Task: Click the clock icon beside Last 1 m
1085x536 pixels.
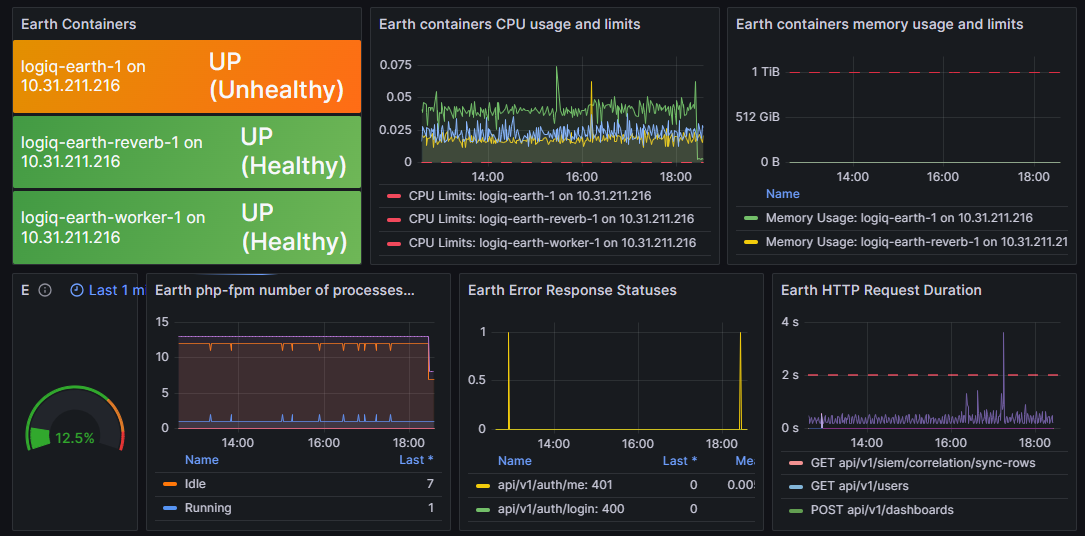Action: [x=77, y=290]
